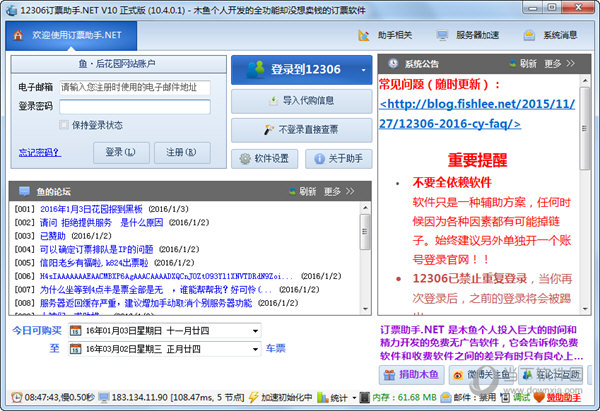
Task: Click 赞助助手 status bar link
Action: [x=563, y=398]
